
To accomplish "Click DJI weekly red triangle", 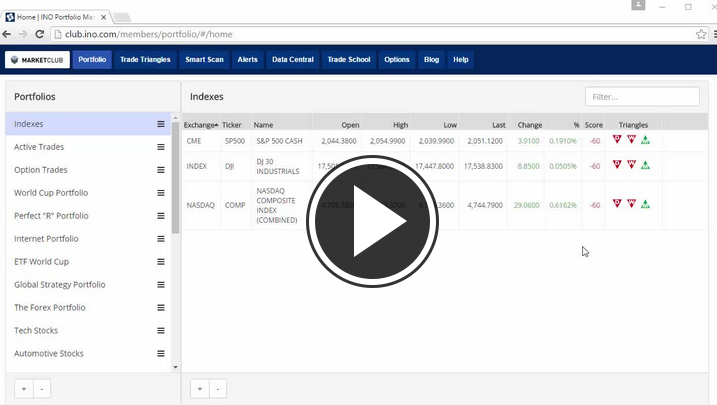I will point(631,165).
